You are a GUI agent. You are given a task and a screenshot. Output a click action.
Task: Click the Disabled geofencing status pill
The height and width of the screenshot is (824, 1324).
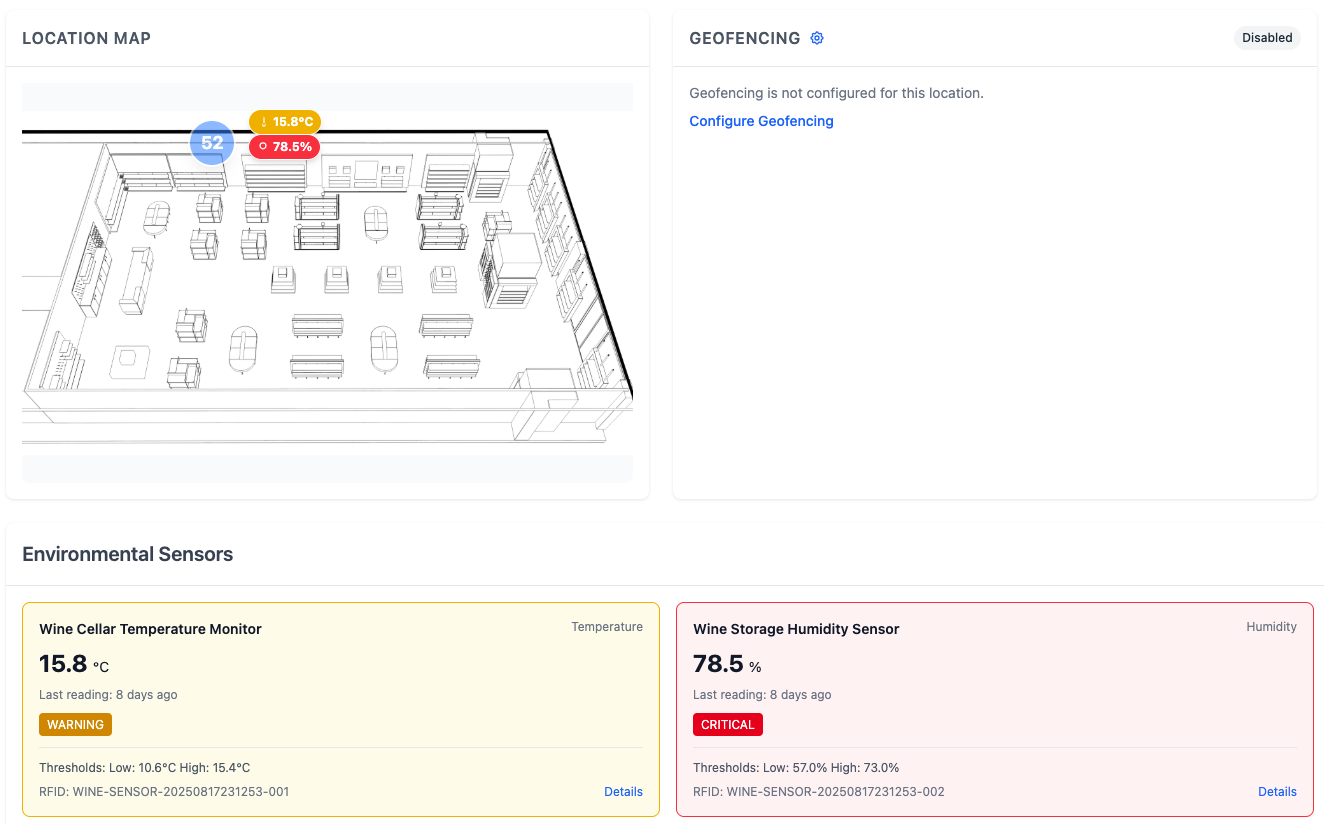coord(1267,38)
